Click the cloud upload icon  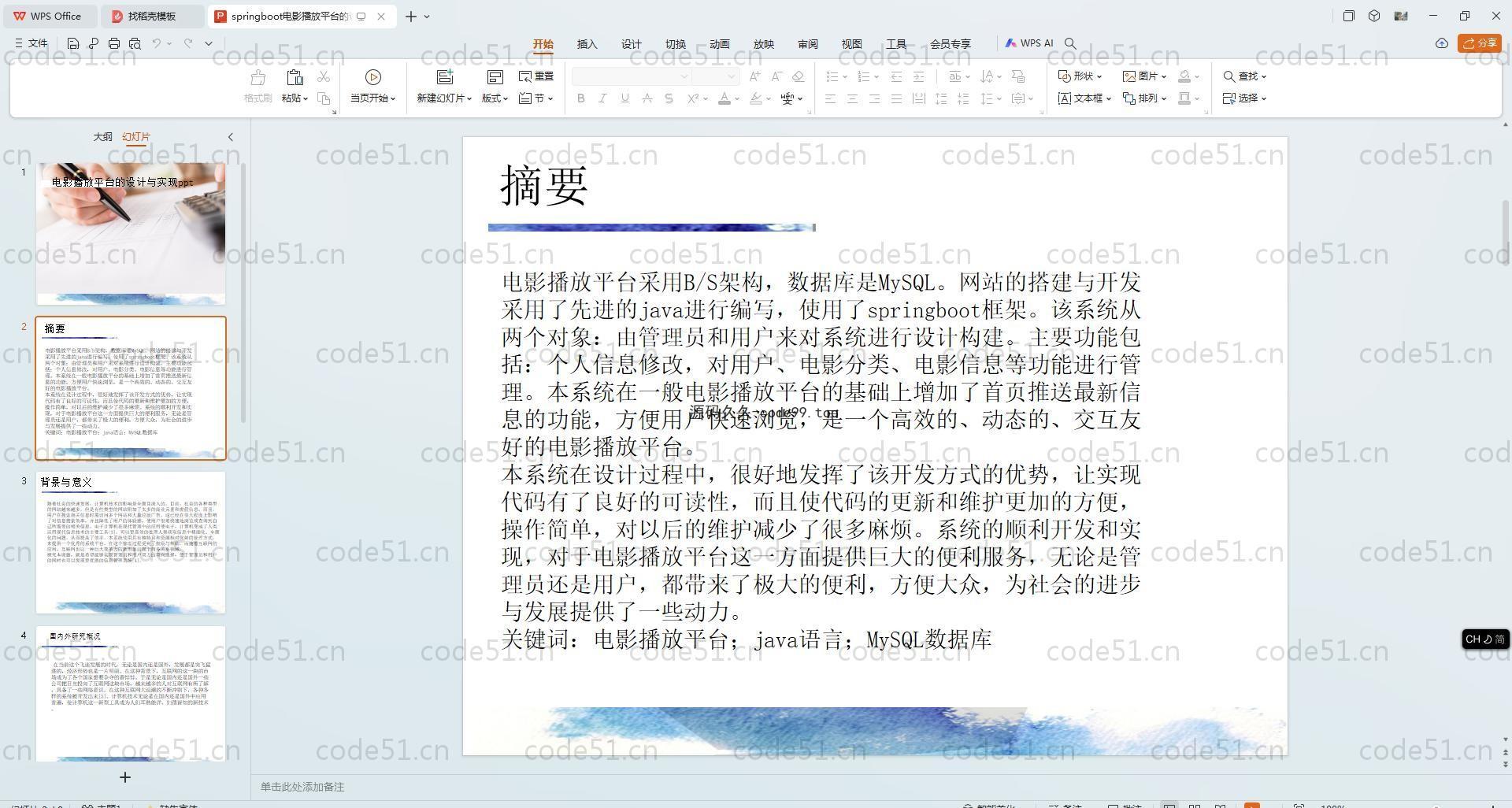[x=1442, y=43]
